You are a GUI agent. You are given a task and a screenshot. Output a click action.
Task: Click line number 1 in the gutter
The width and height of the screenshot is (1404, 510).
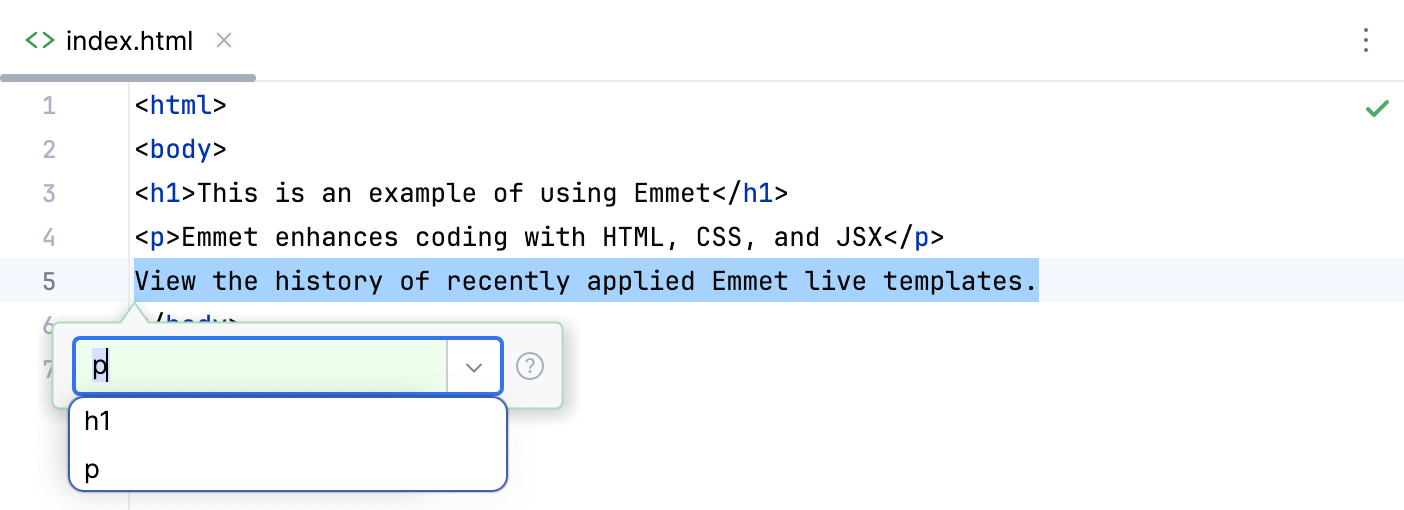click(x=49, y=105)
